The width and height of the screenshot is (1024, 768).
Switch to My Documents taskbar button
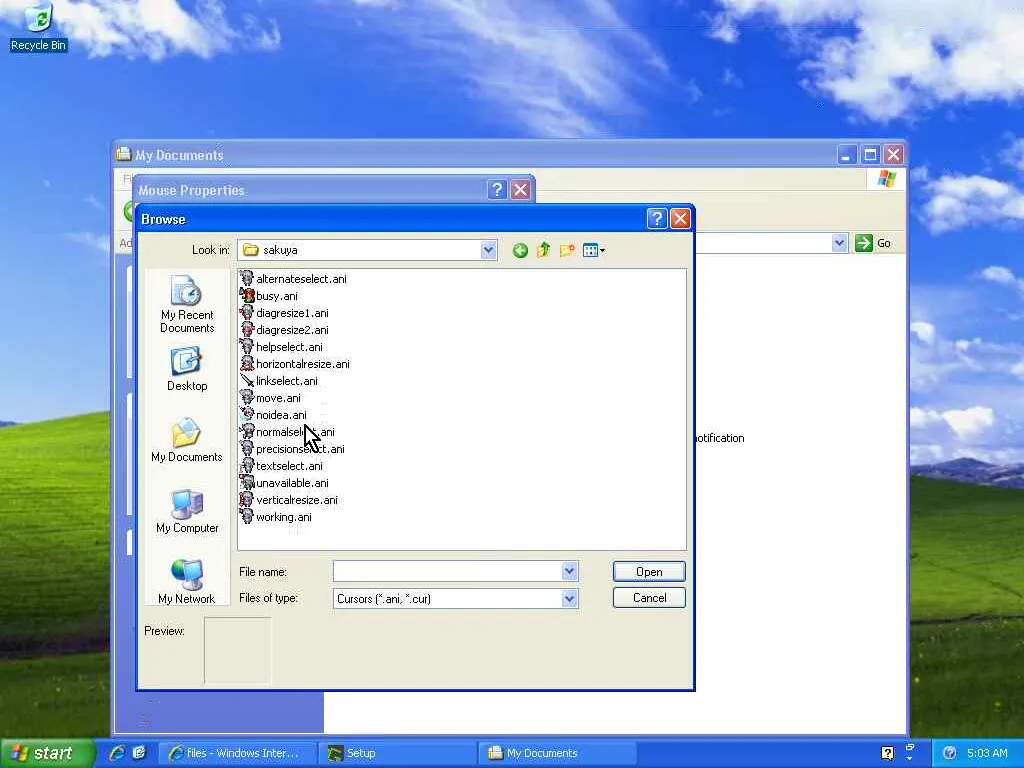tap(557, 753)
